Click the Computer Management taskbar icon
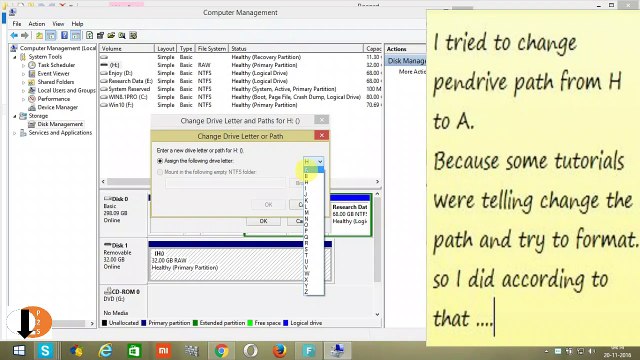This screenshot has width=640, height=360. tap(337, 351)
